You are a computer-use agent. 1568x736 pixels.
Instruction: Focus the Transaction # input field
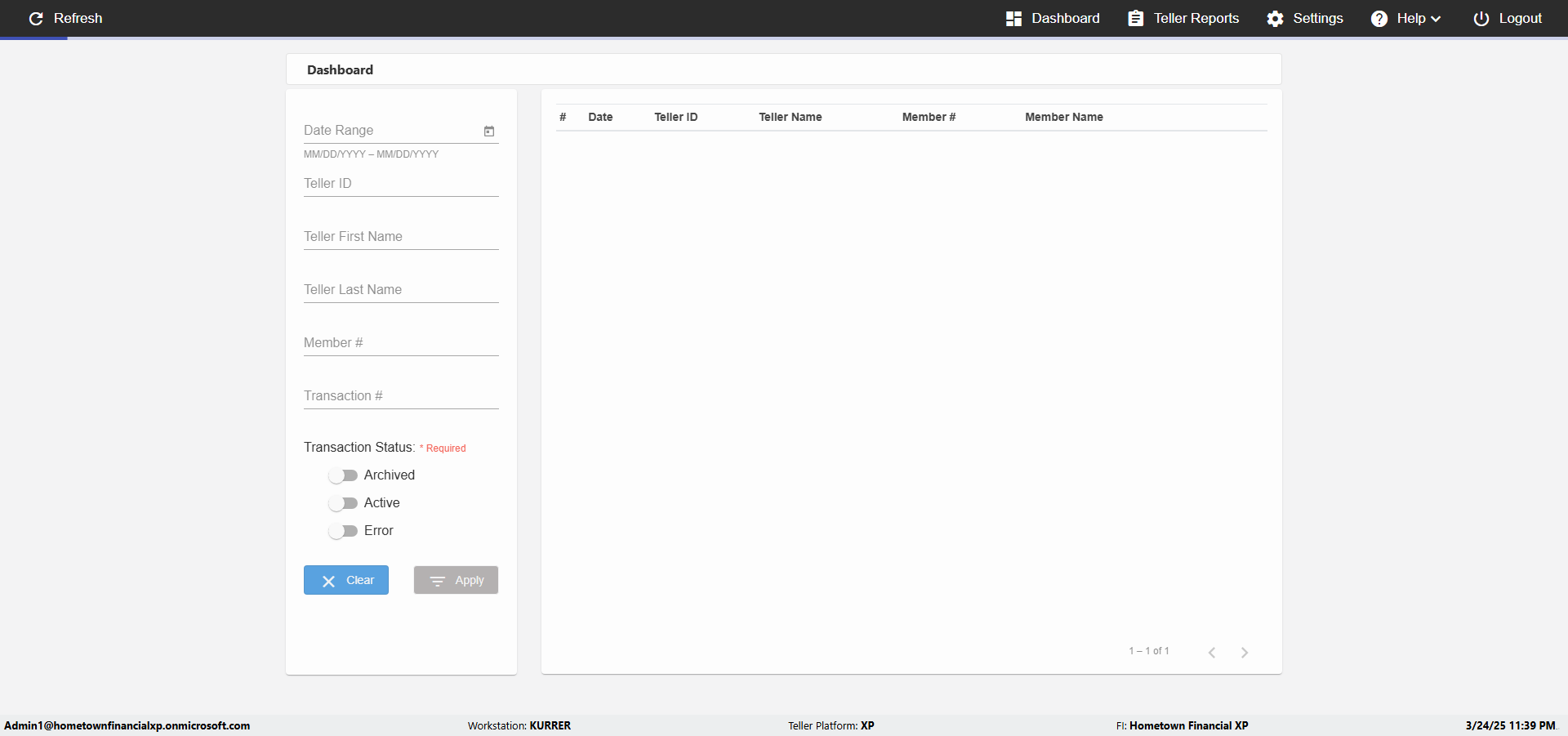click(401, 396)
